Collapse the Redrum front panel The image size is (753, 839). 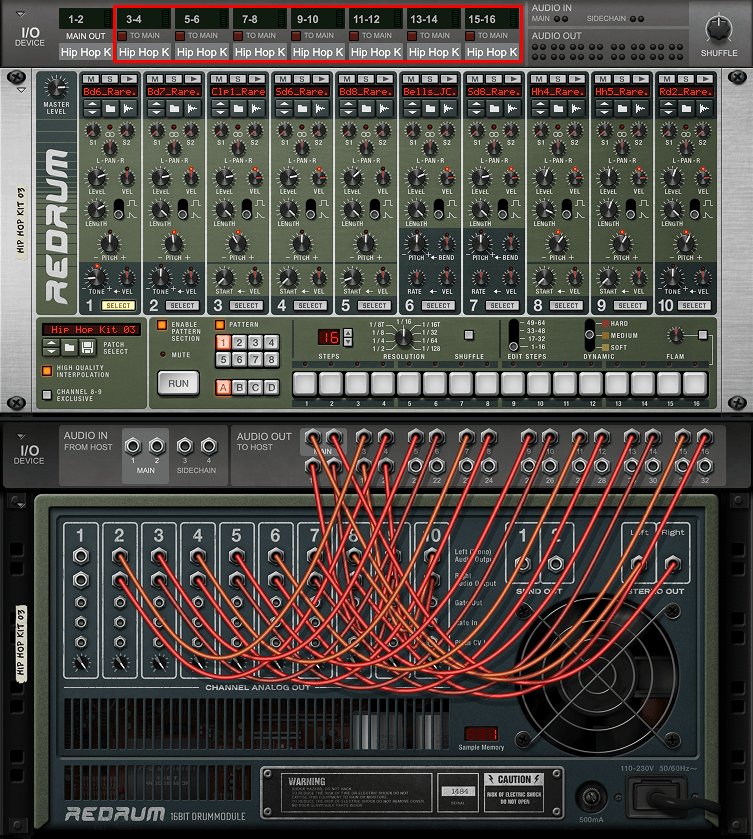pos(21,90)
